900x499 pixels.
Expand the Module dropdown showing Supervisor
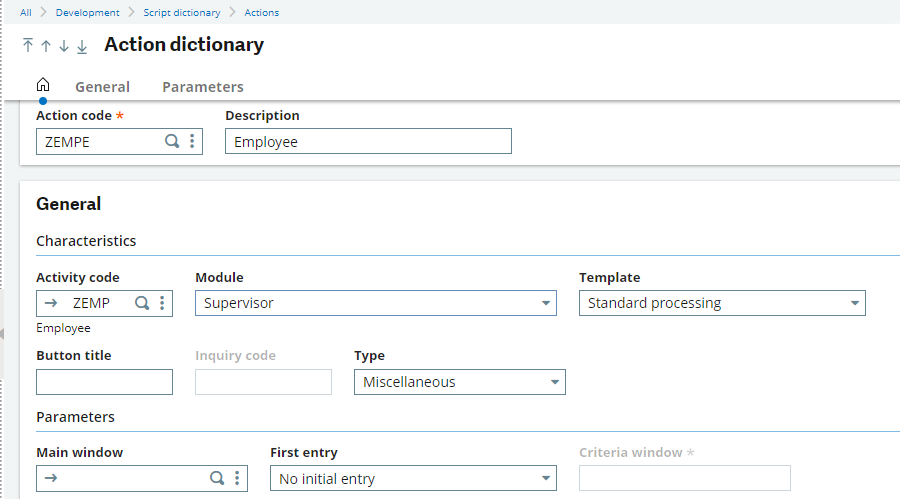pyautogui.click(x=376, y=303)
